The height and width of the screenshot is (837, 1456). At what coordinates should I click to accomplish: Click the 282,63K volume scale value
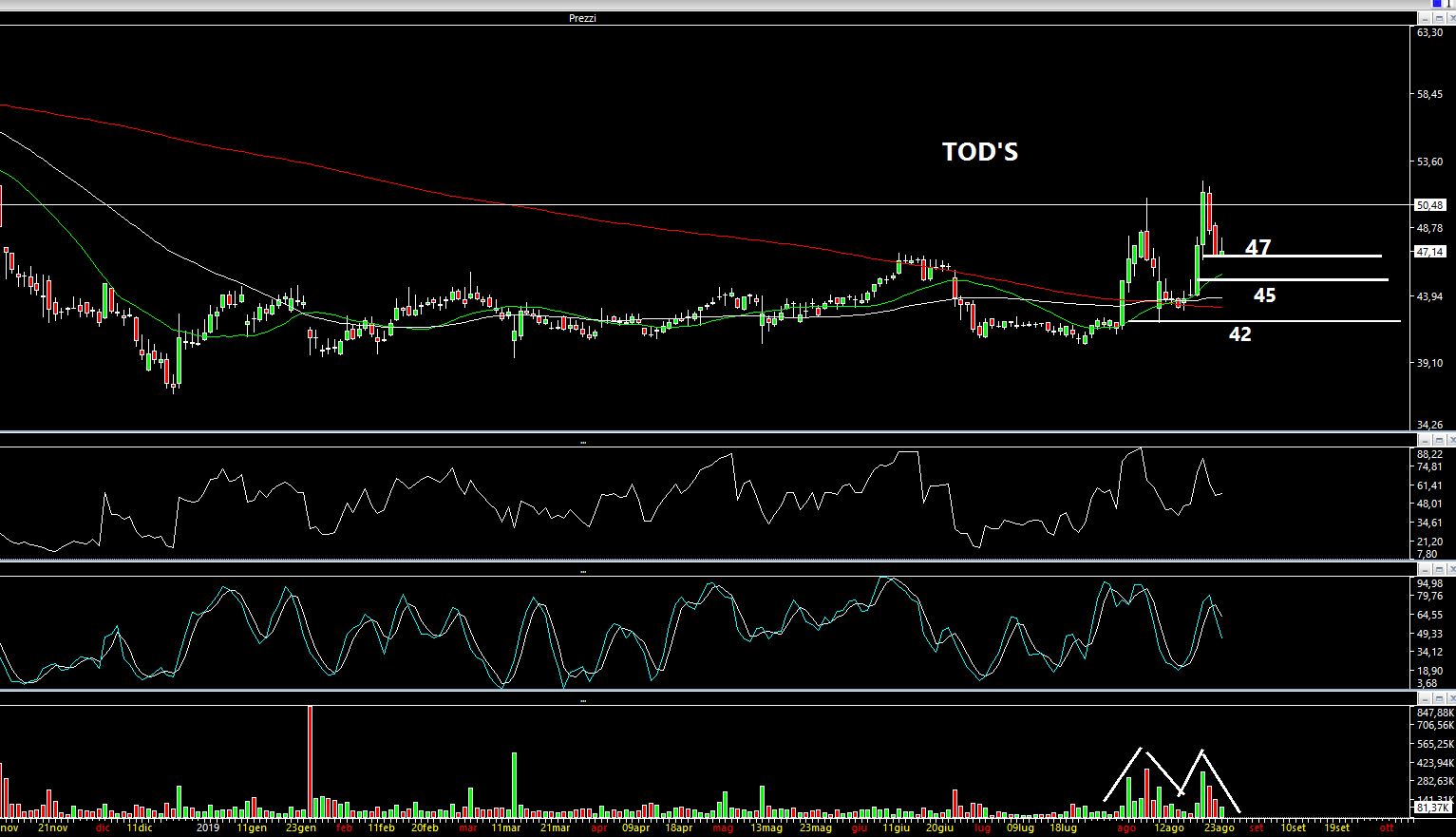click(x=1434, y=782)
